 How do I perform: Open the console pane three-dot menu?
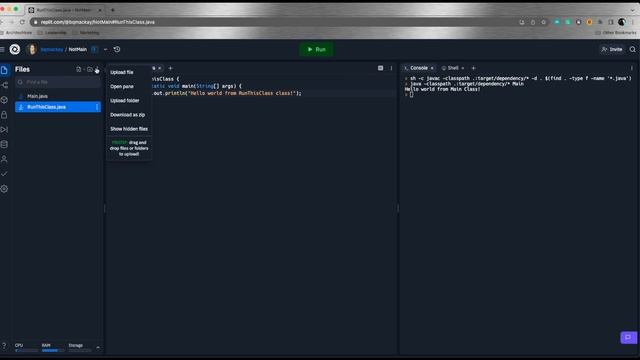[x=632, y=68]
